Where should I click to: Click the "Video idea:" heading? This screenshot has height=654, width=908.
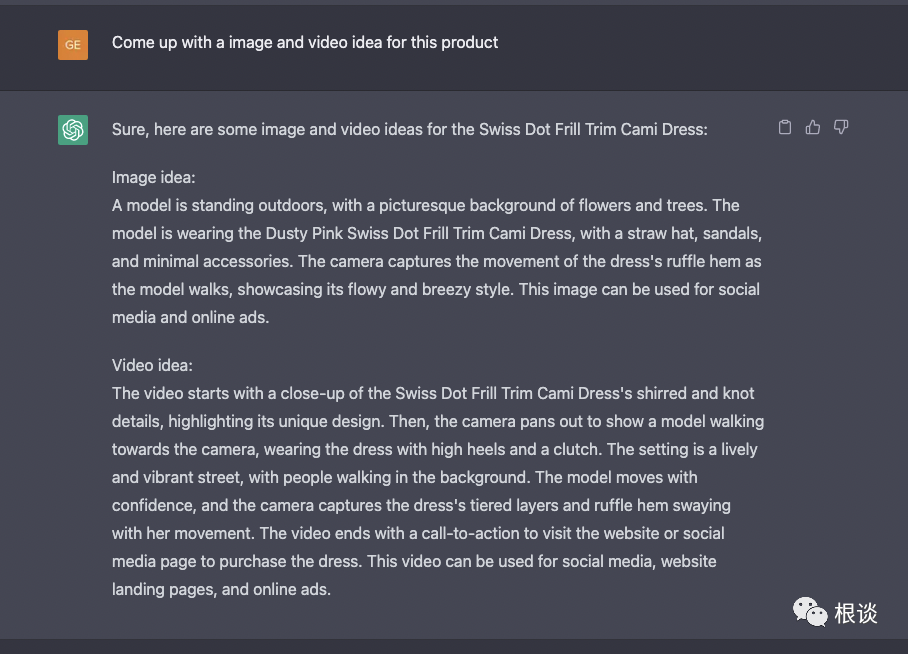(152, 365)
